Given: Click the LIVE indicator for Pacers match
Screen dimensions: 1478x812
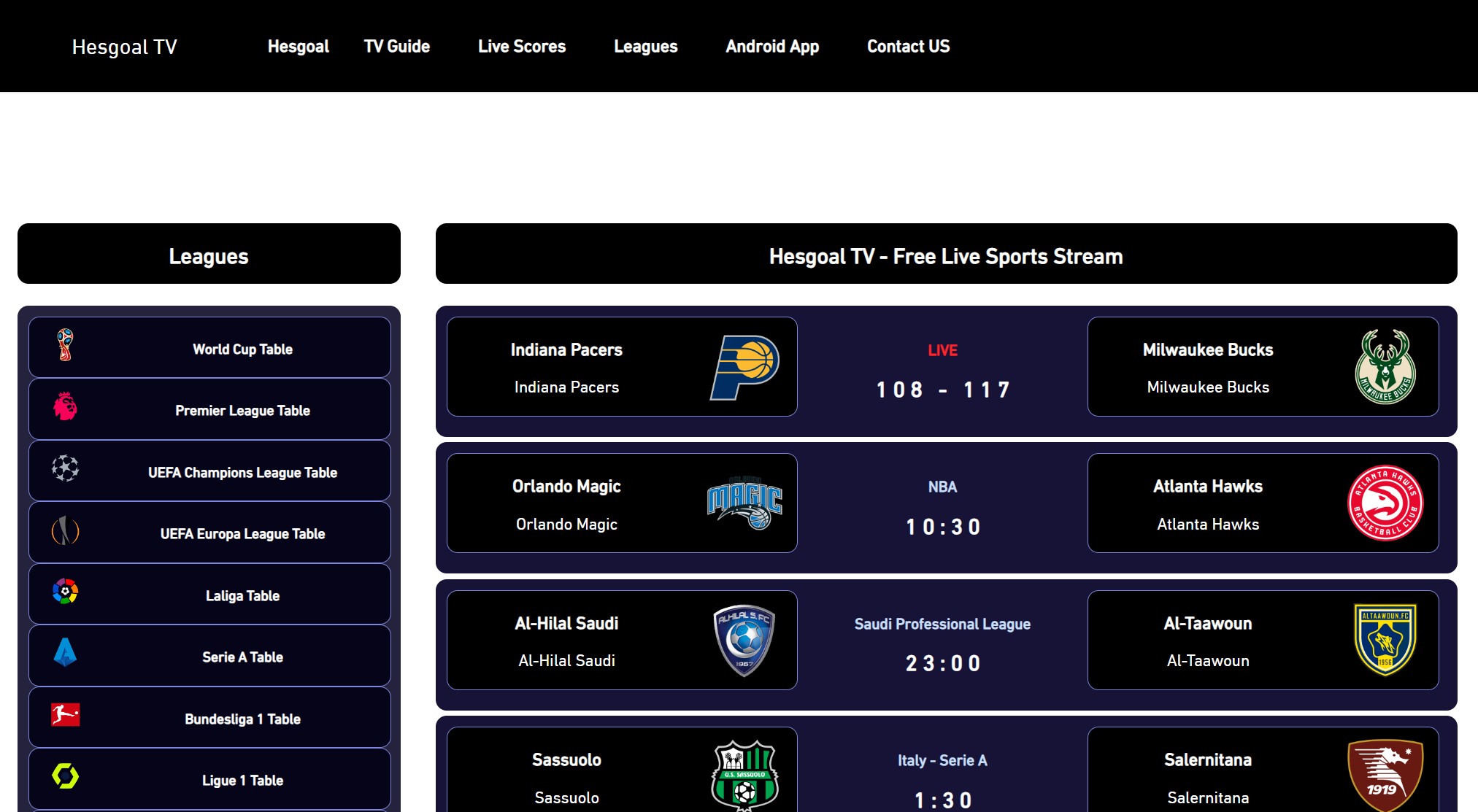Looking at the screenshot, I should click(942, 350).
